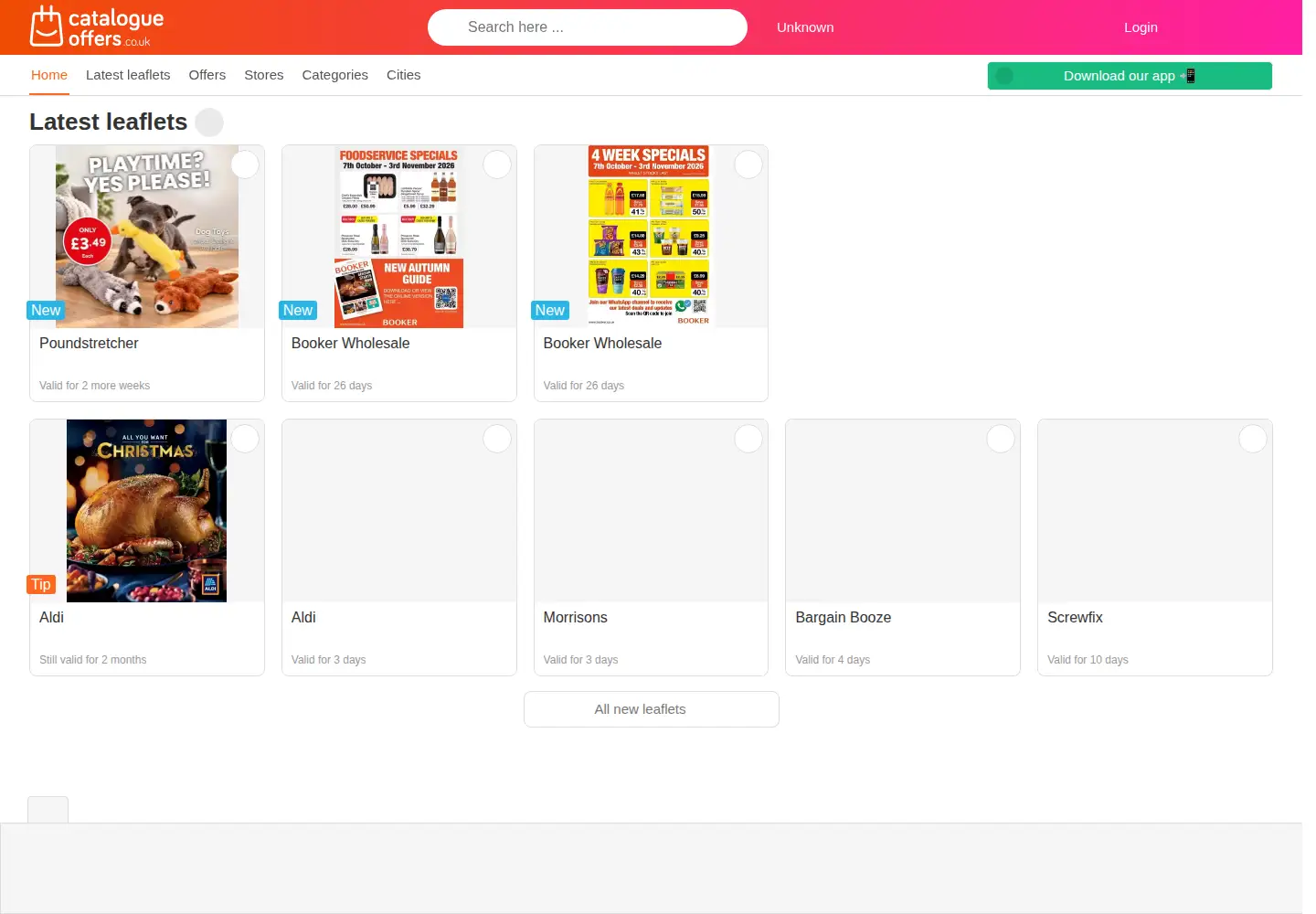Viewport: 1316px width, 914px height.
Task: Open the Latest leaflets menu item
Action: coord(128,75)
